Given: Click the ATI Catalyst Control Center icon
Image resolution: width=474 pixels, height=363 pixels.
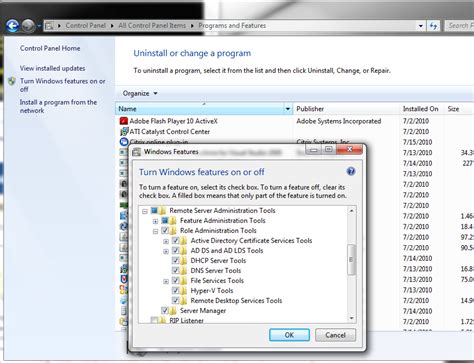Looking at the screenshot, I should point(124,131).
